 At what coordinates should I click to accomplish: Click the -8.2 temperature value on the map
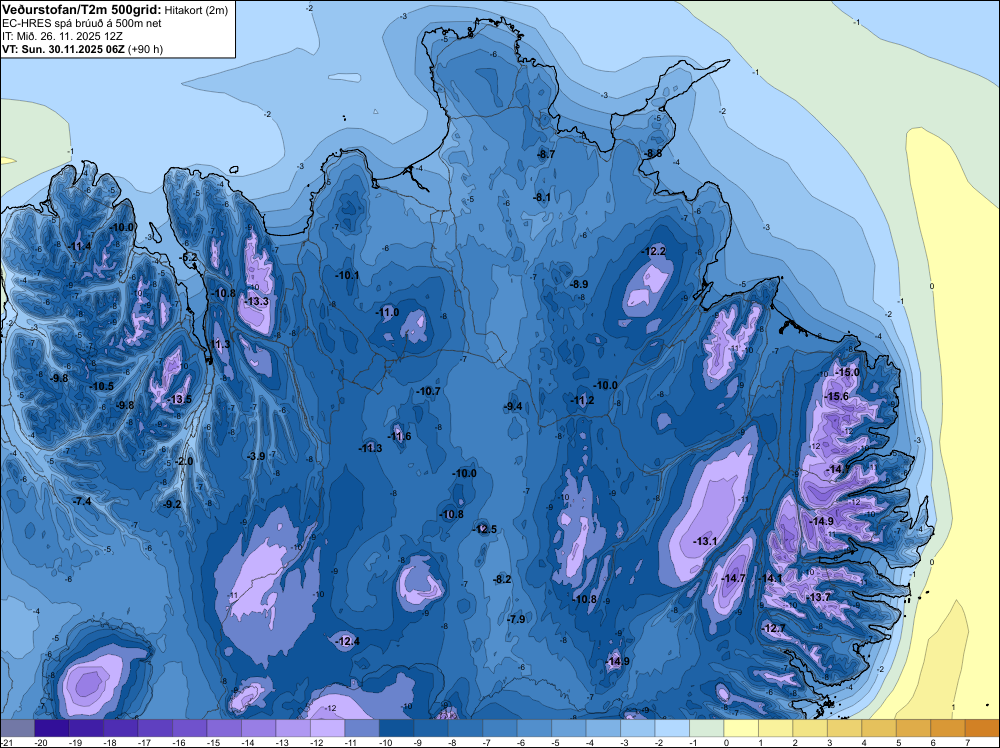(x=503, y=580)
